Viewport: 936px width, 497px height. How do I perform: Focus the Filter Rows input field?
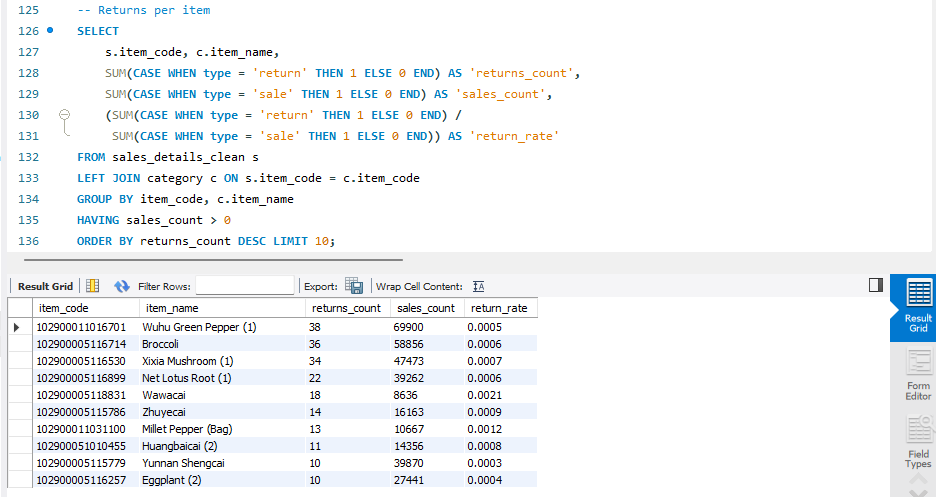point(245,286)
